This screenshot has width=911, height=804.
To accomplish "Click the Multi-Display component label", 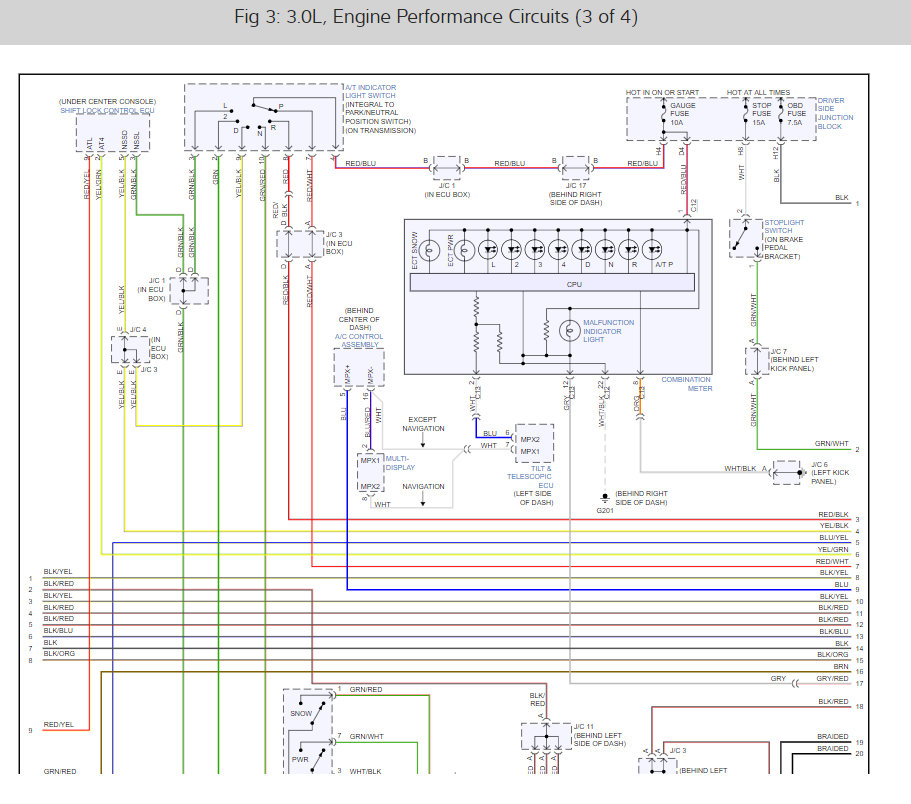I will tap(399, 461).
